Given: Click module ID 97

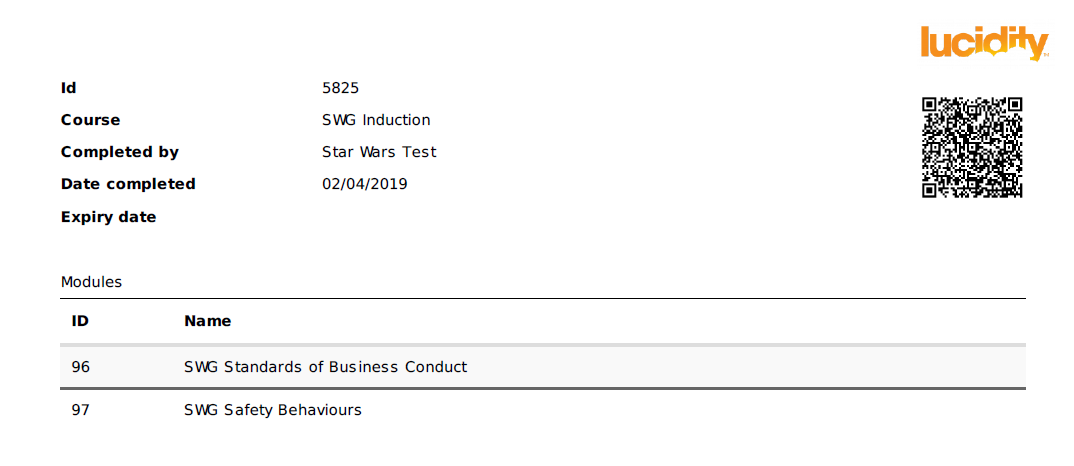Looking at the screenshot, I should (81, 410).
